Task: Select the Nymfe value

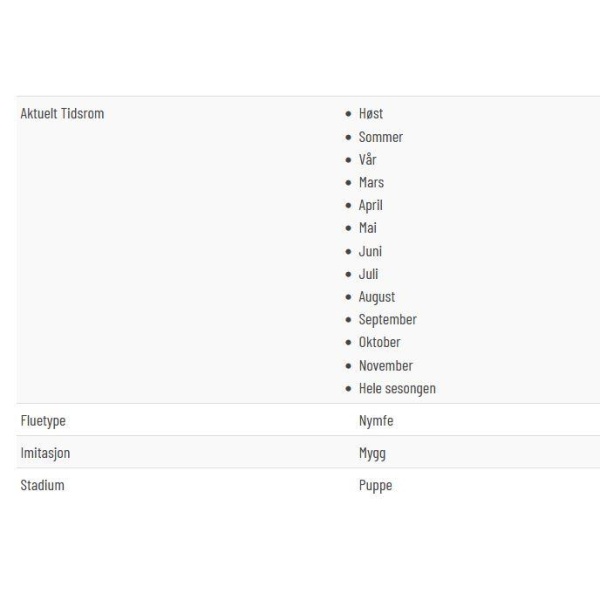Action: 376,421
